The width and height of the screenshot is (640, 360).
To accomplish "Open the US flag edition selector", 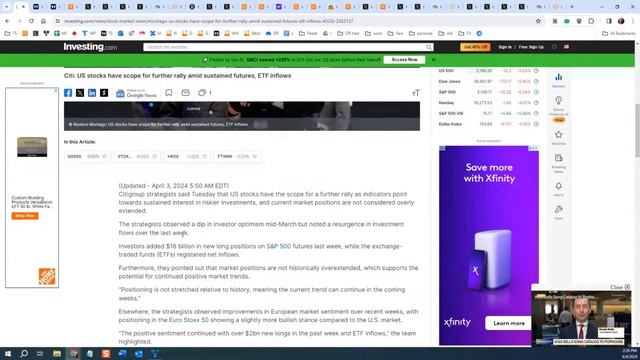I will click(x=566, y=47).
